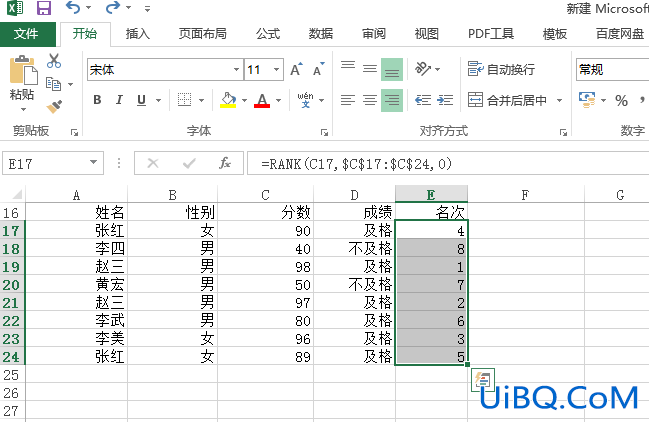Click the insert function fx icon
Viewport: 649px width, 422px height.
pyautogui.click(x=225, y=163)
